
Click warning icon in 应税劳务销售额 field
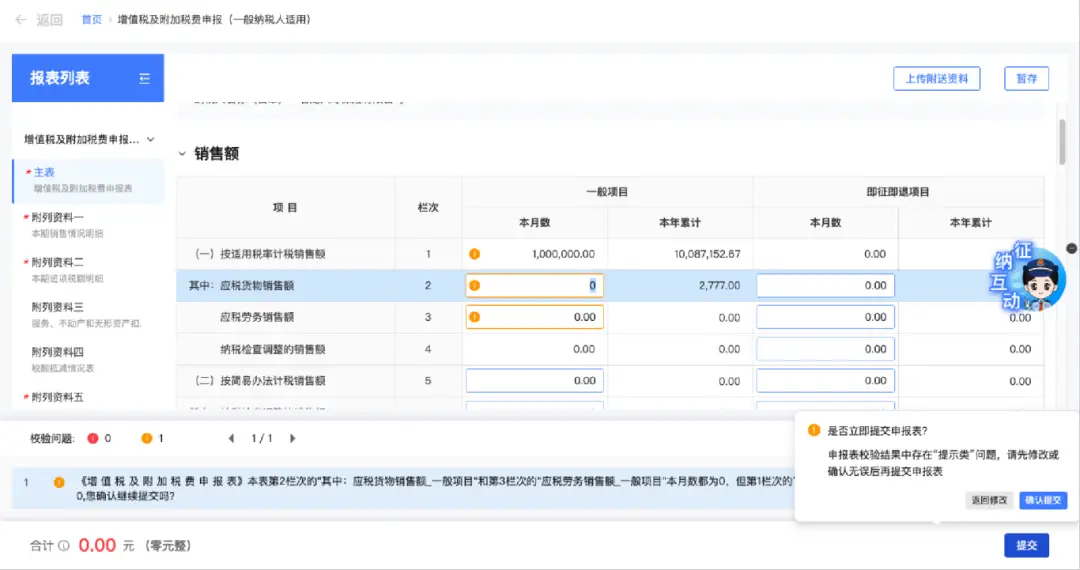(x=475, y=317)
